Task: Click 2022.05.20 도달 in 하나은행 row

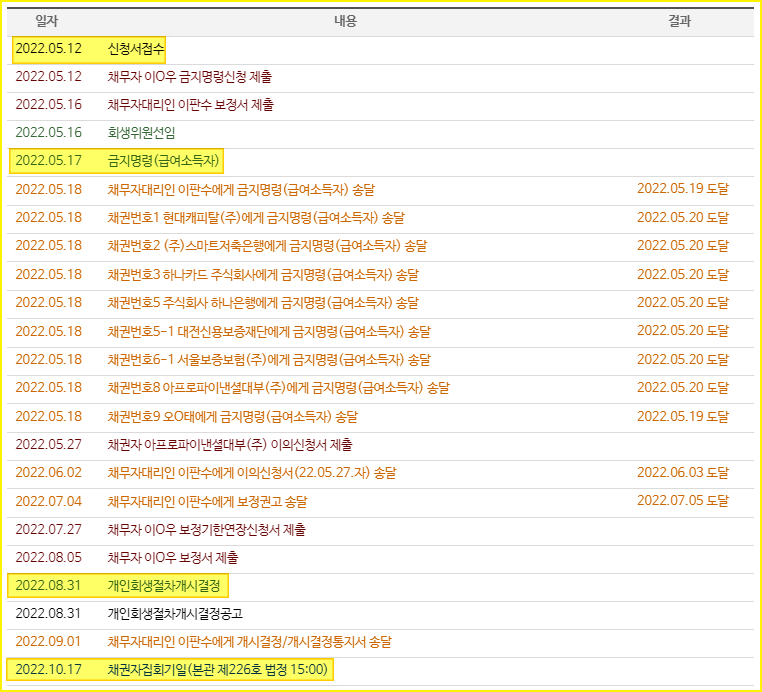Action: pyautogui.click(x=683, y=303)
